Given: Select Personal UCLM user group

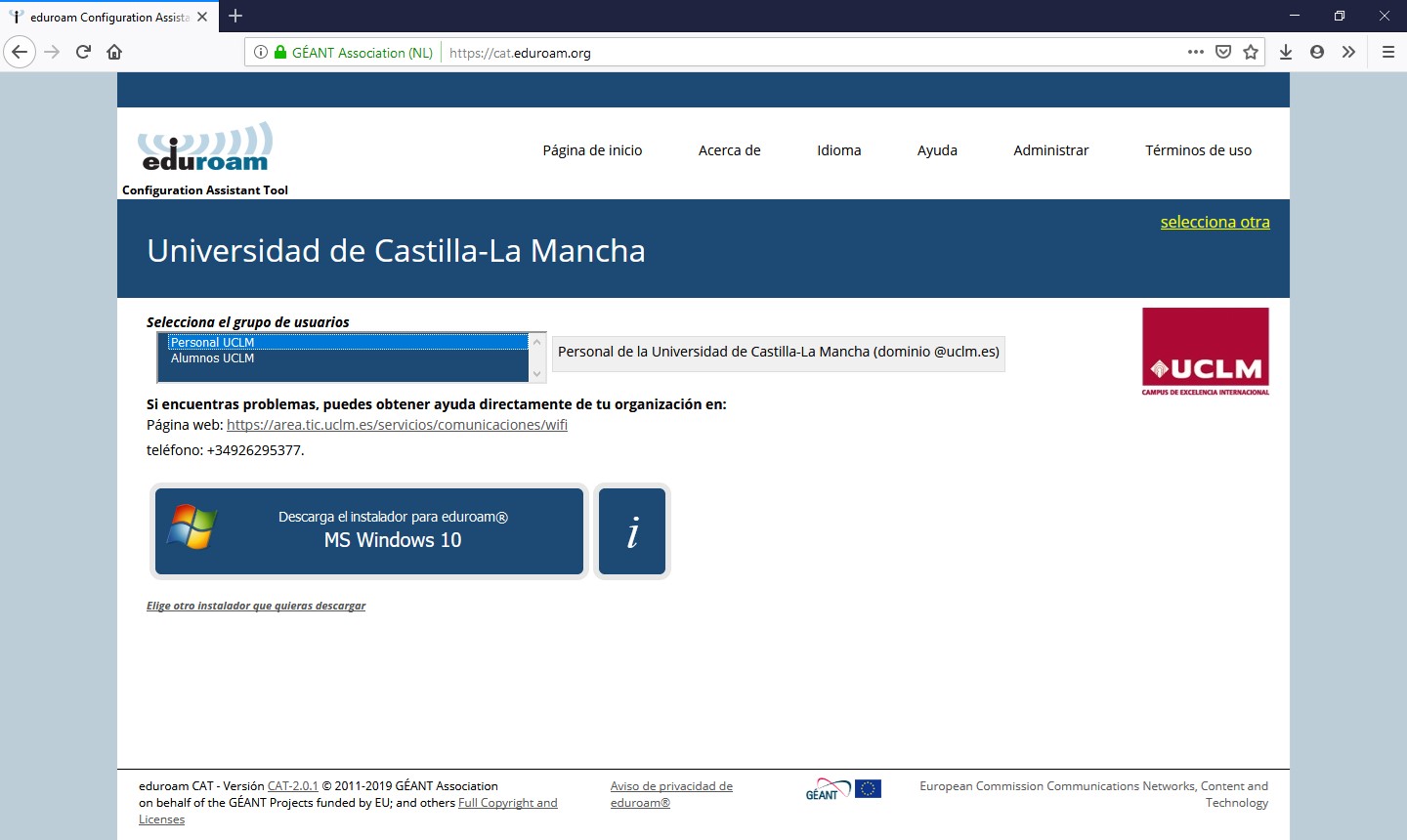Looking at the screenshot, I should tap(348, 342).
